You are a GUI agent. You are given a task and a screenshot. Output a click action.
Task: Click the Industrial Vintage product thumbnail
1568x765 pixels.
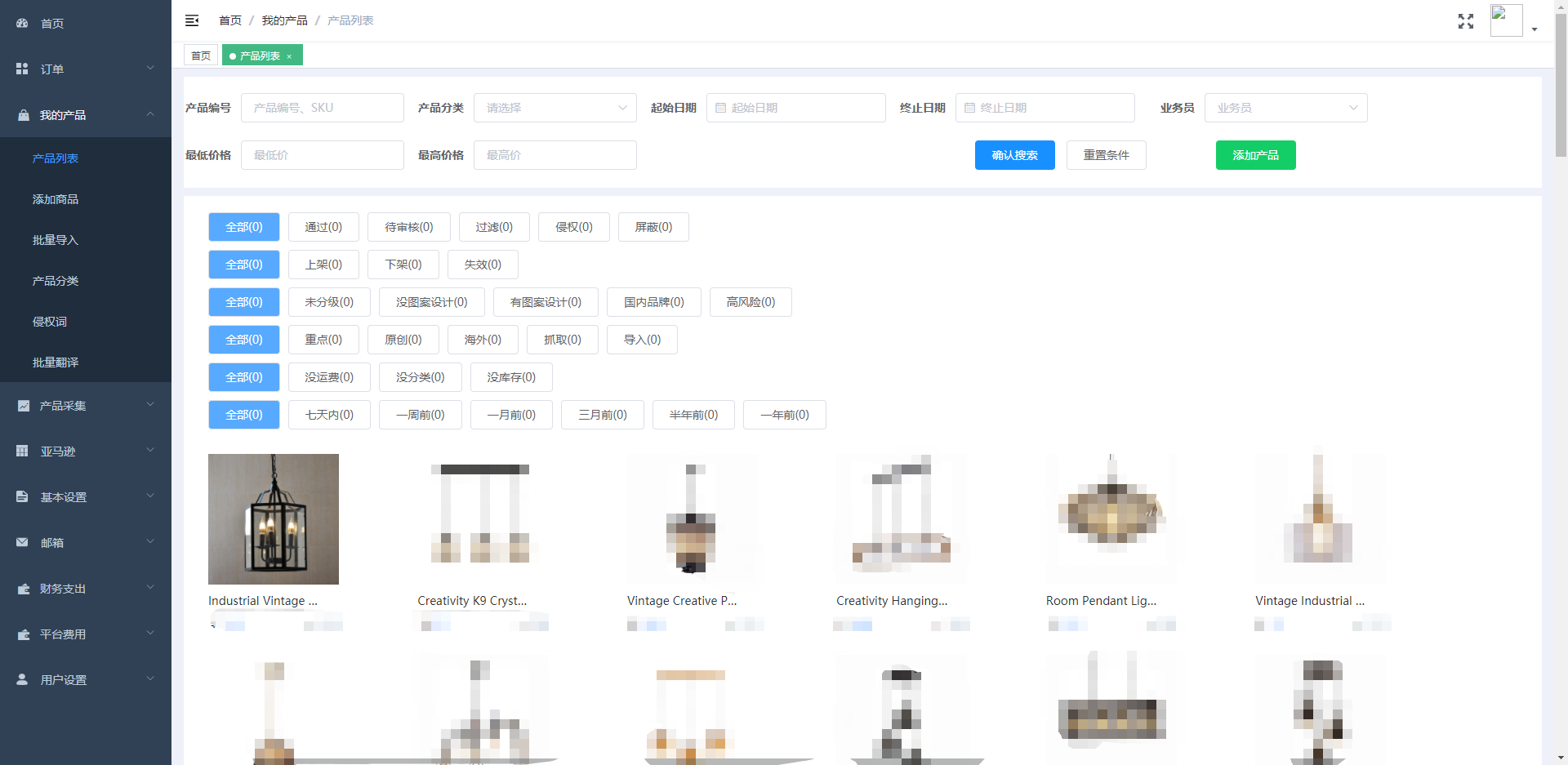tap(274, 519)
